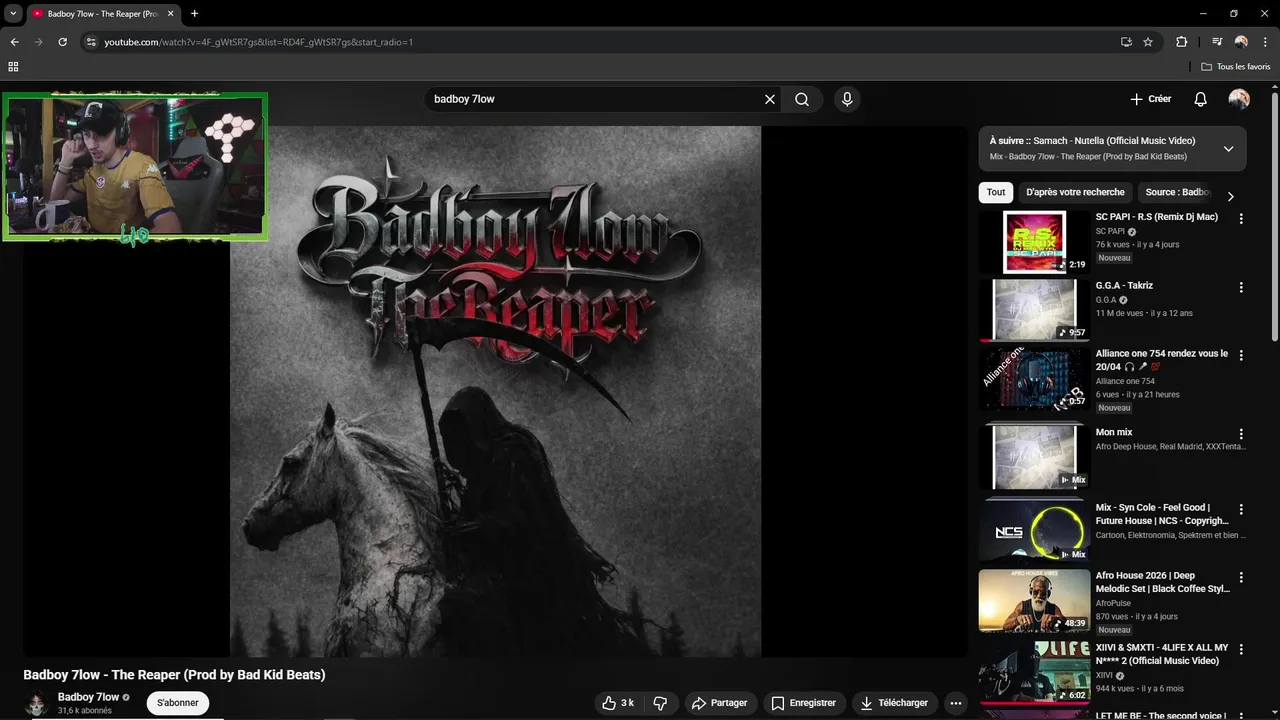Viewport: 1280px width, 720px height.
Task: Open options for Mon mix
Action: tap(1241, 434)
